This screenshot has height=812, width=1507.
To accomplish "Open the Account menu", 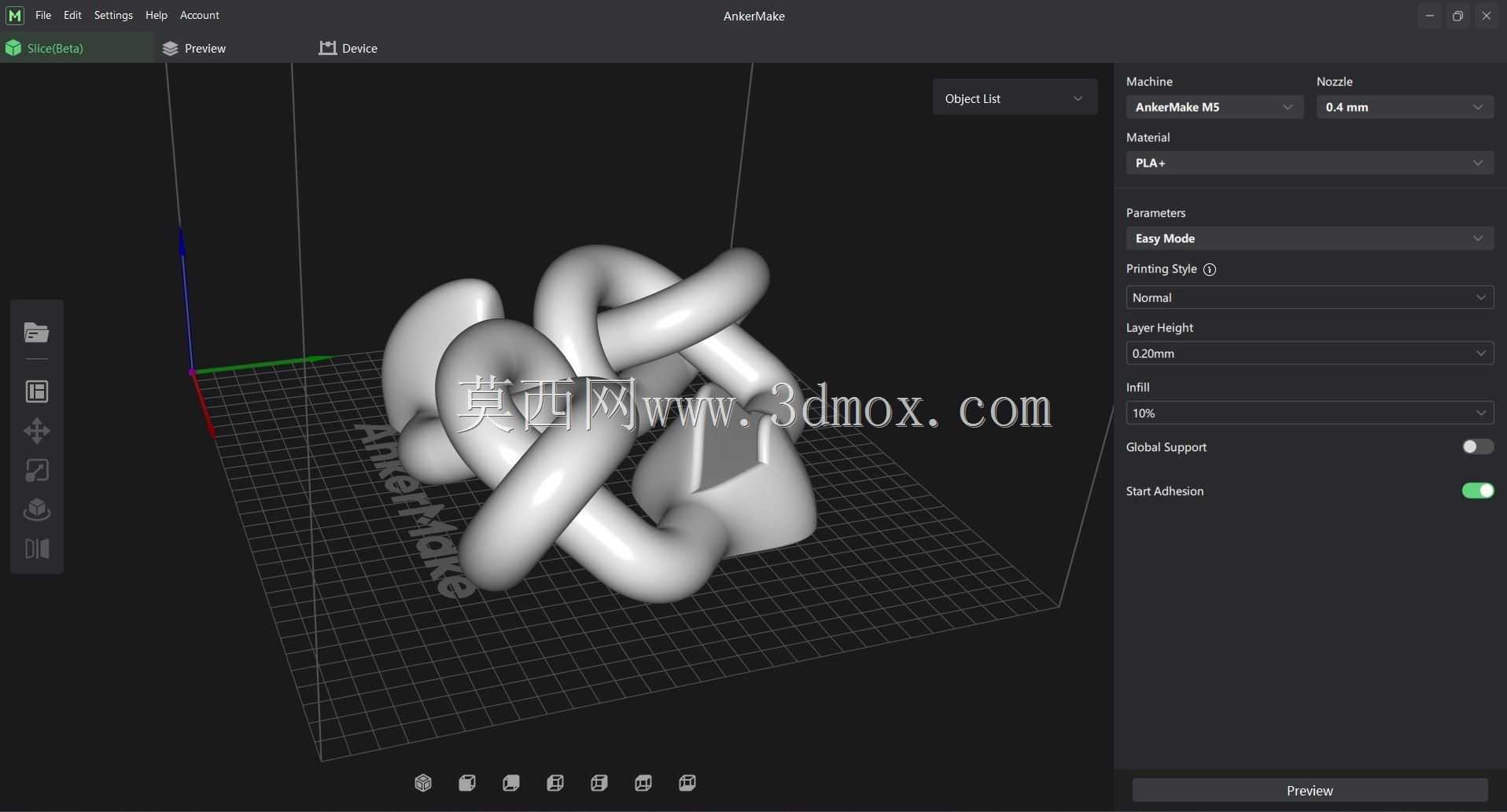I will (200, 15).
